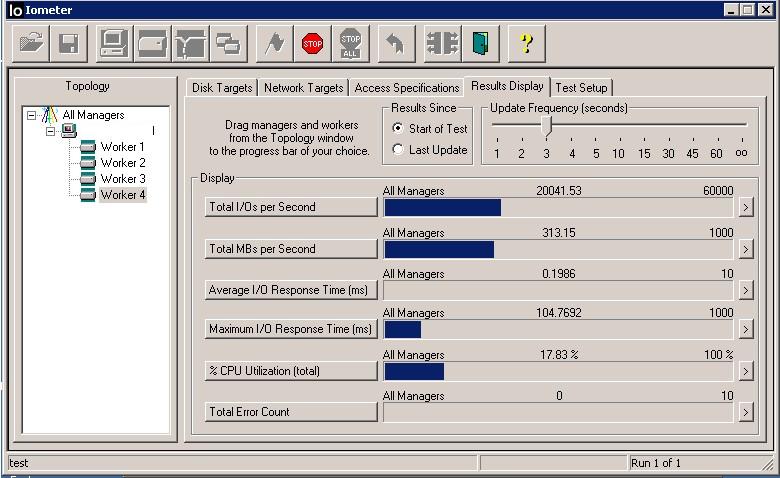Open arrow next to Total I/Os bar
780x478 pixels.
(745, 207)
